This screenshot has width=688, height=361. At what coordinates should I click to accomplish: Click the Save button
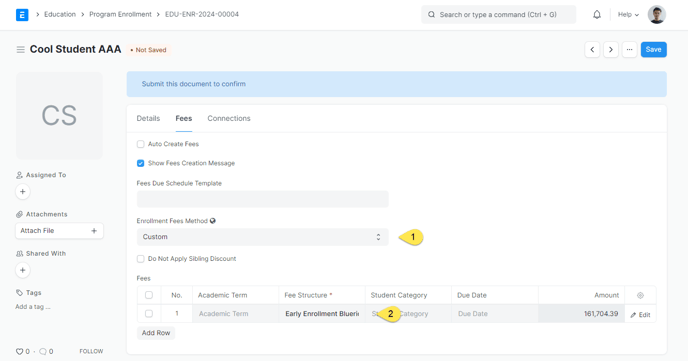tap(653, 50)
